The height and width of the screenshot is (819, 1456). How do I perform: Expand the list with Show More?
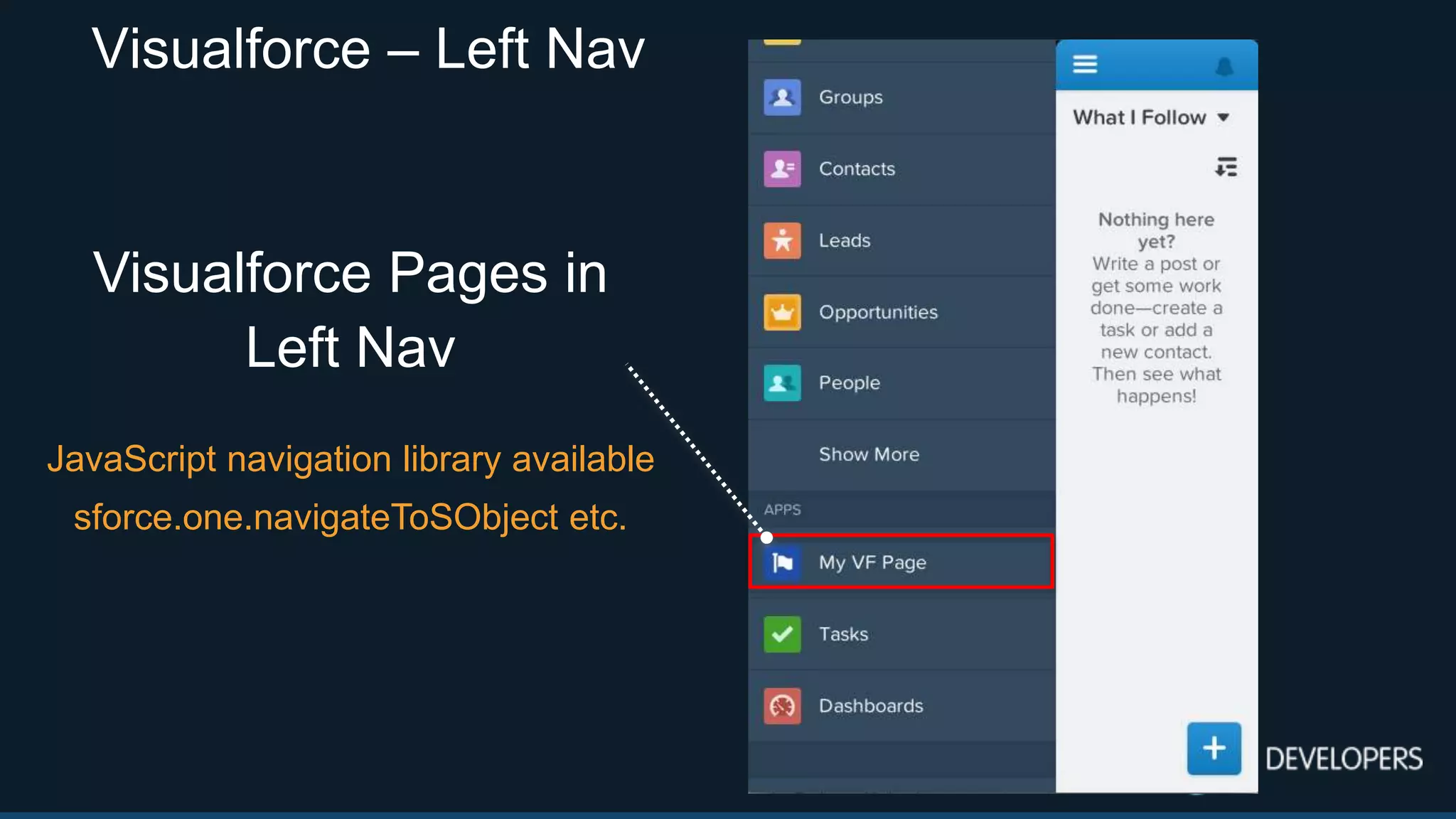[901, 455]
